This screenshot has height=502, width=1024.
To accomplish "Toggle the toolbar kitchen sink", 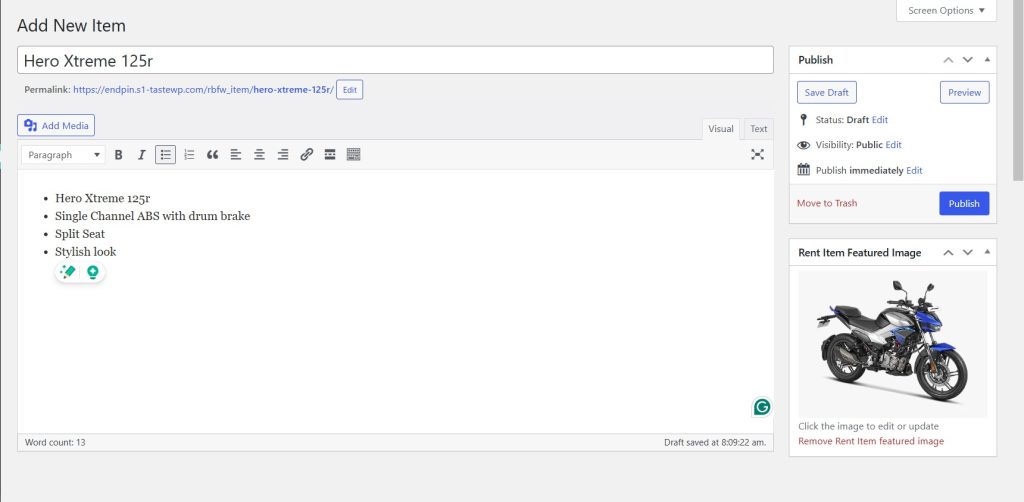I will 353,155.
